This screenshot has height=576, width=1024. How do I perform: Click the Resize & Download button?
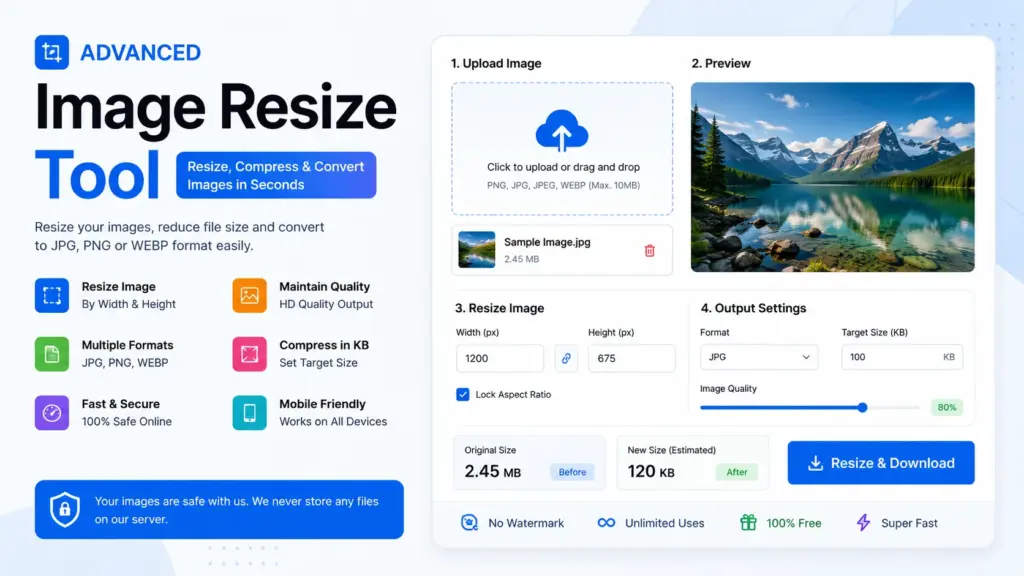tap(881, 463)
